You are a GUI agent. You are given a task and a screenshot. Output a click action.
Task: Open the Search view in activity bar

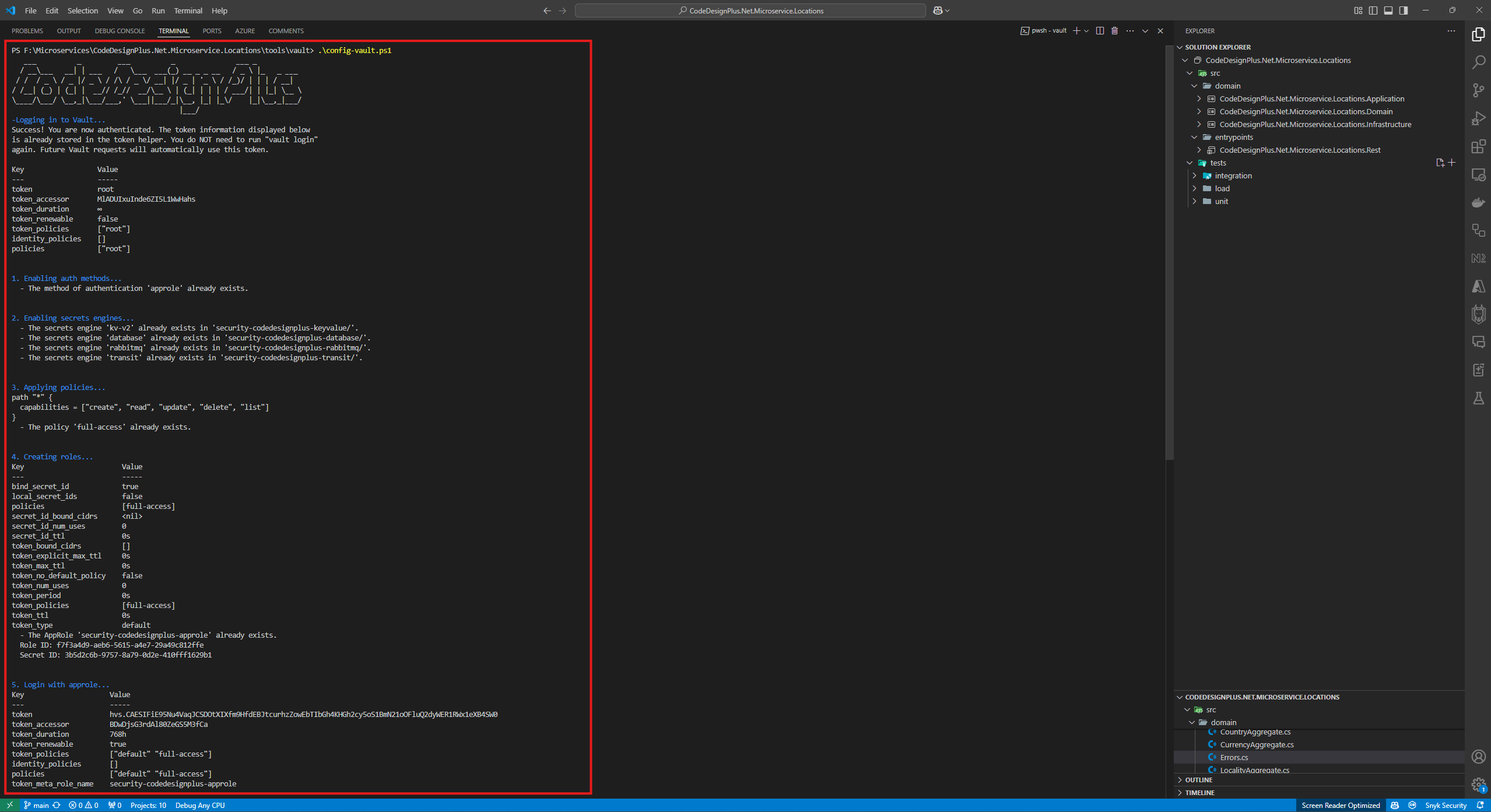[x=1478, y=62]
